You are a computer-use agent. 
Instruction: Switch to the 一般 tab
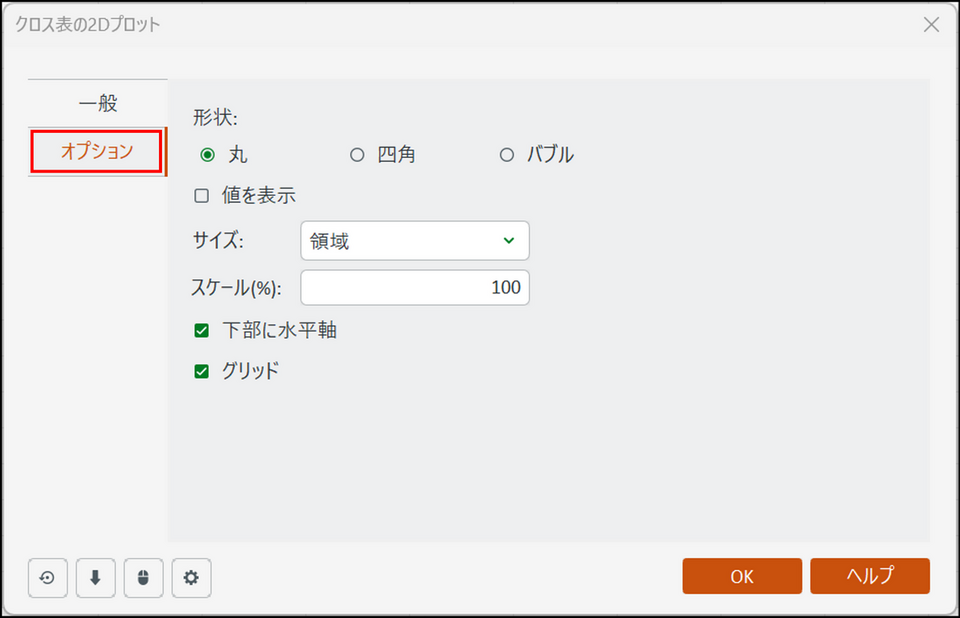click(x=97, y=103)
